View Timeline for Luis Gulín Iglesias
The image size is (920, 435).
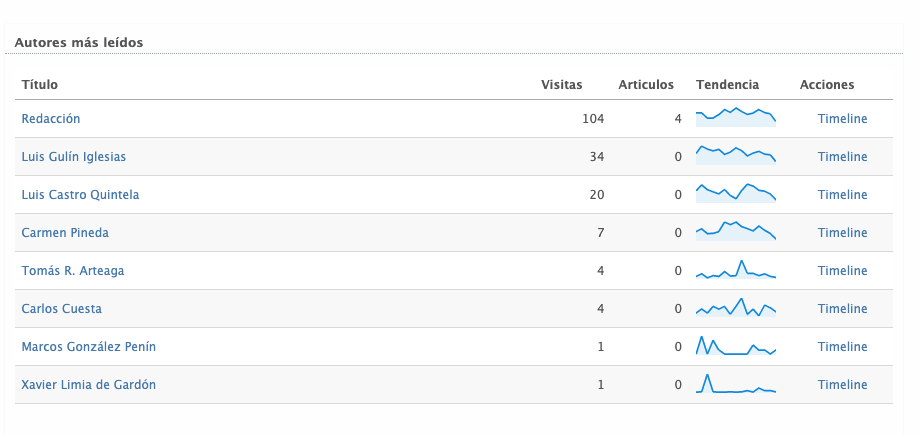click(x=842, y=157)
